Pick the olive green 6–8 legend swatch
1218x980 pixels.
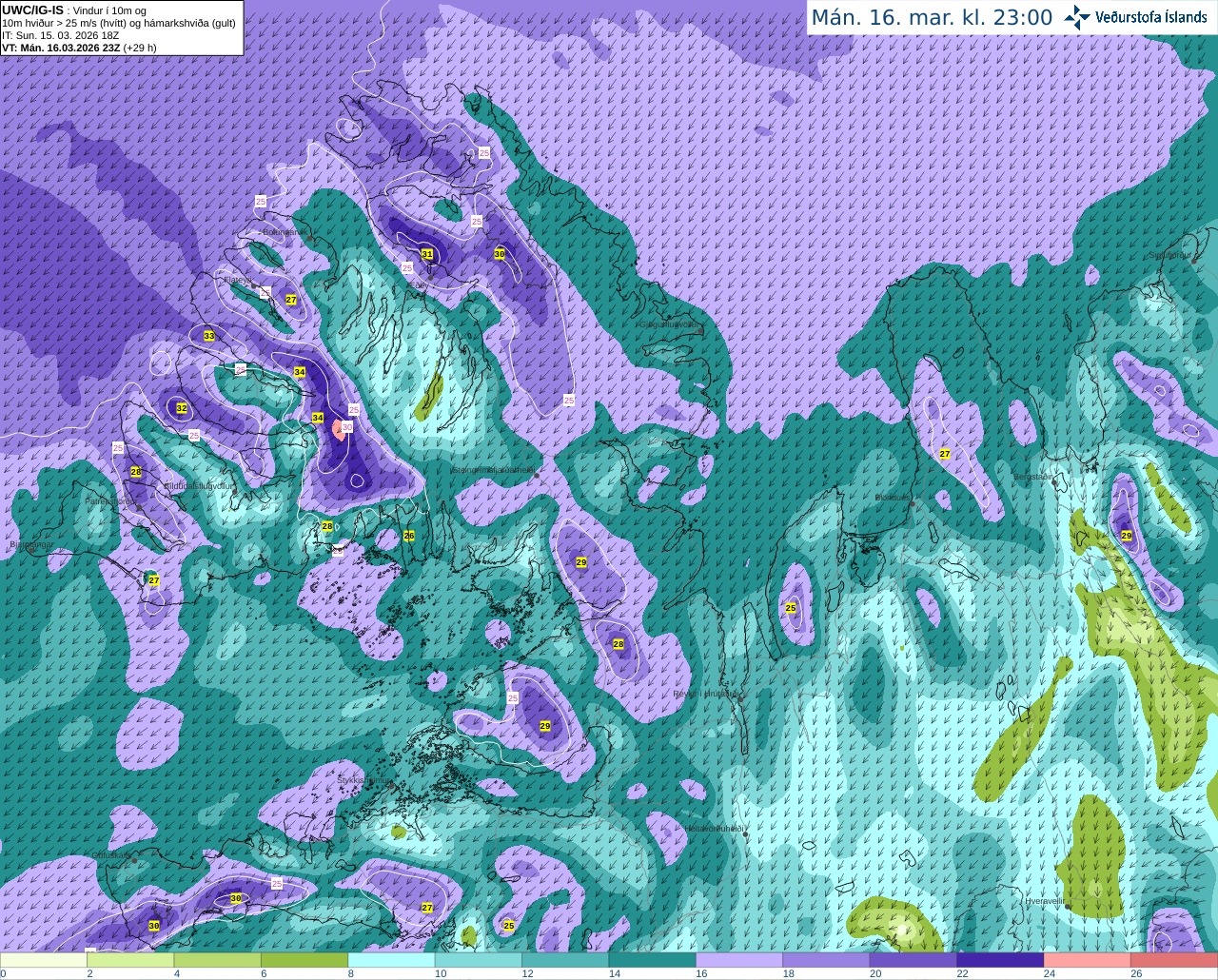pyautogui.click(x=304, y=960)
